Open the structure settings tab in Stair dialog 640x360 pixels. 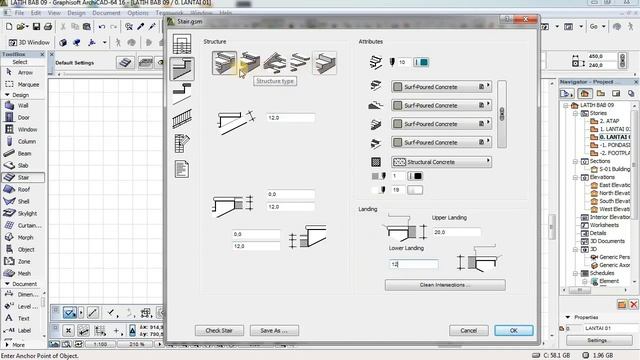[x=182, y=69]
